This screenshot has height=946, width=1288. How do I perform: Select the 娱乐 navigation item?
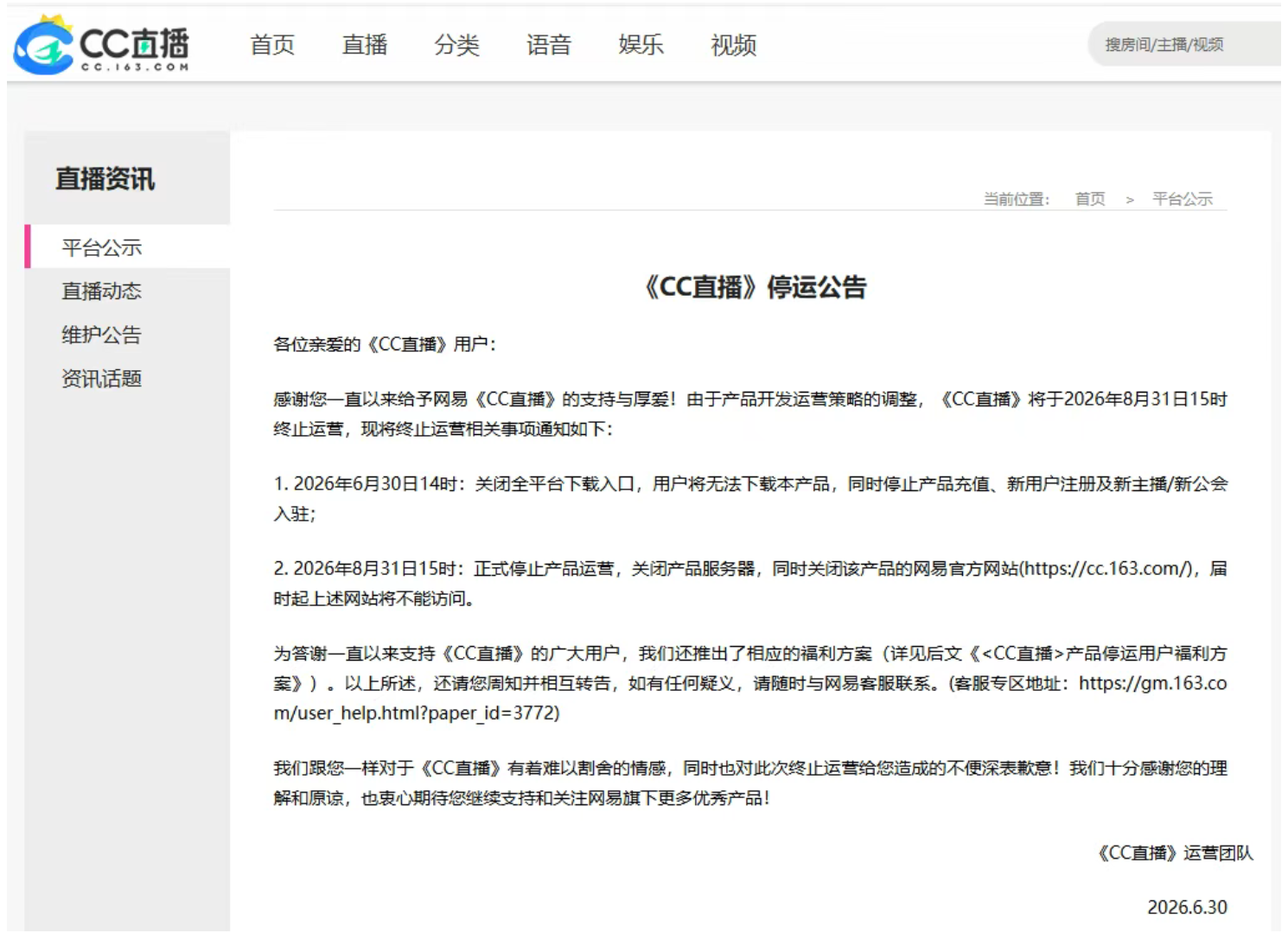[641, 45]
